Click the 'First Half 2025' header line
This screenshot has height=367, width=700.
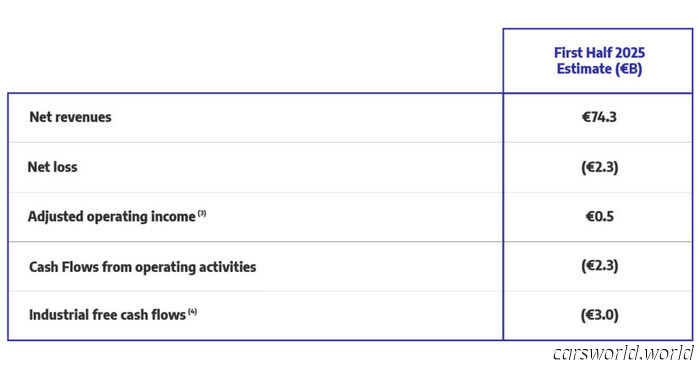click(599, 53)
